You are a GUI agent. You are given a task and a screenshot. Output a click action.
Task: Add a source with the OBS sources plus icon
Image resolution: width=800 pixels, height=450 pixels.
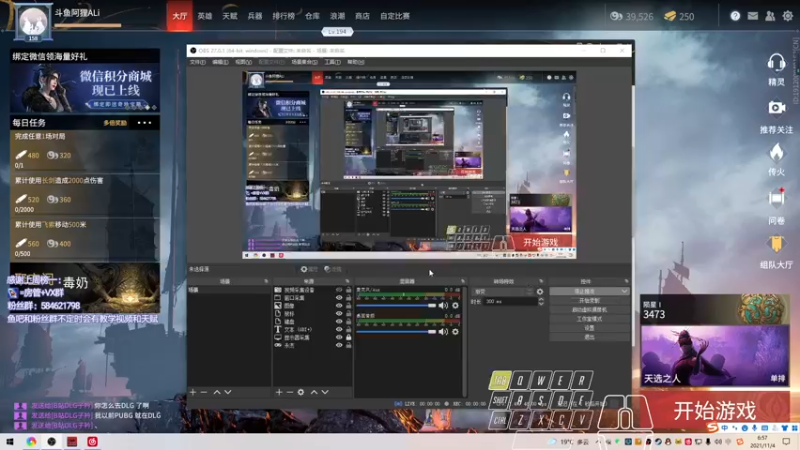click(279, 392)
